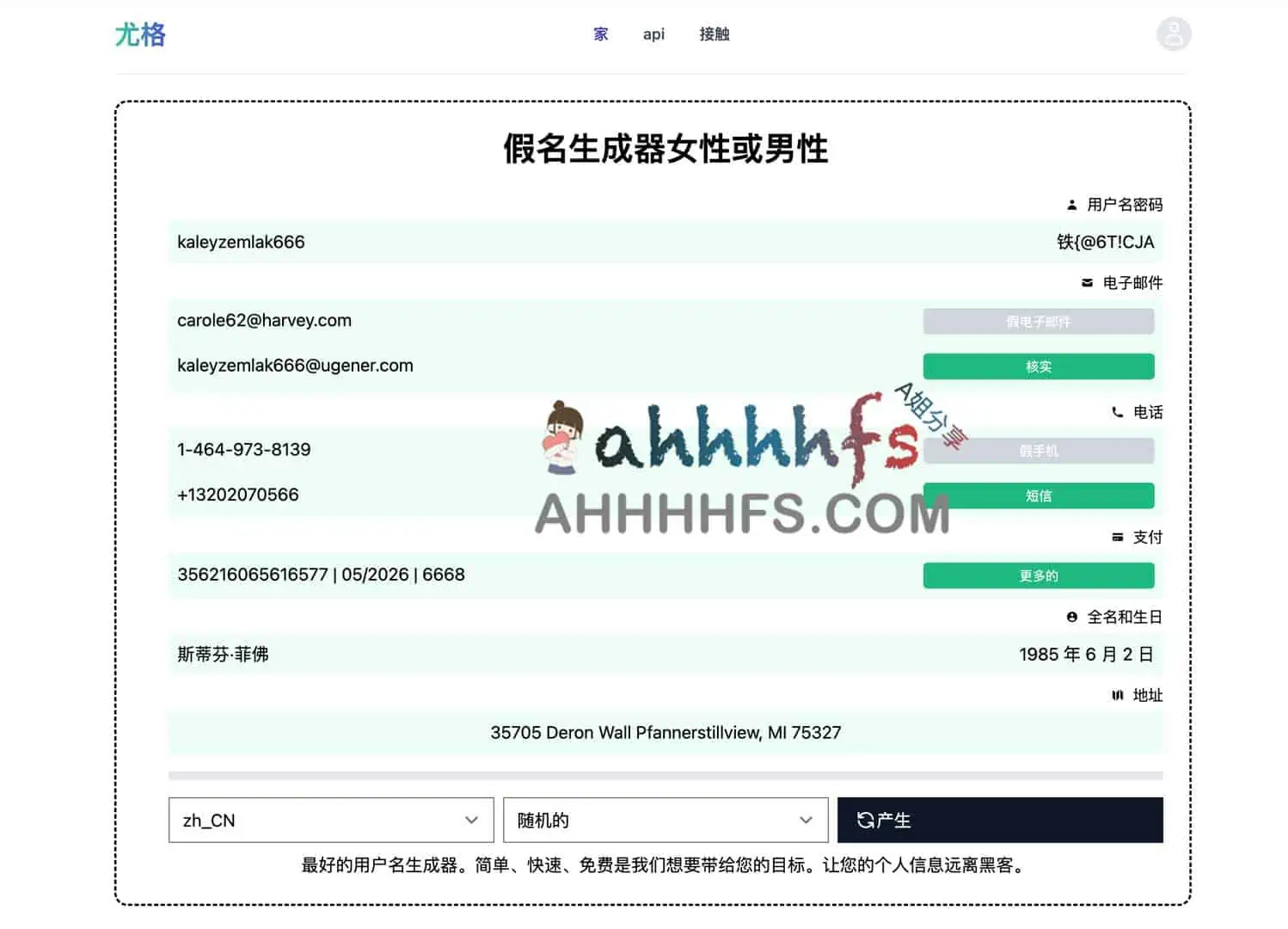Click the credit card icon beside 支付
This screenshot has width=1288, height=929.
pos(1116,536)
